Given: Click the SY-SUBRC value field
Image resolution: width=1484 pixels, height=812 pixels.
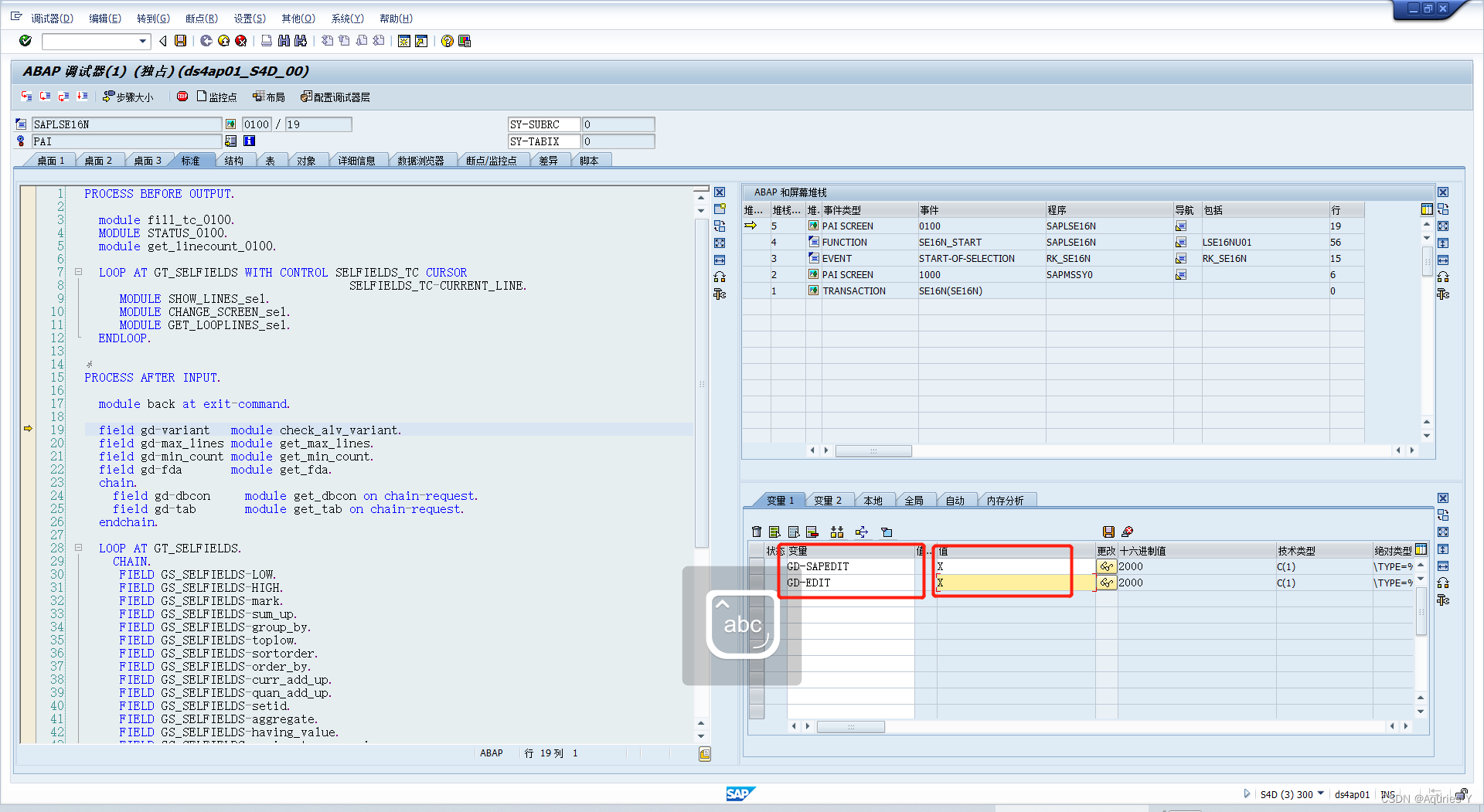Looking at the screenshot, I should (618, 124).
